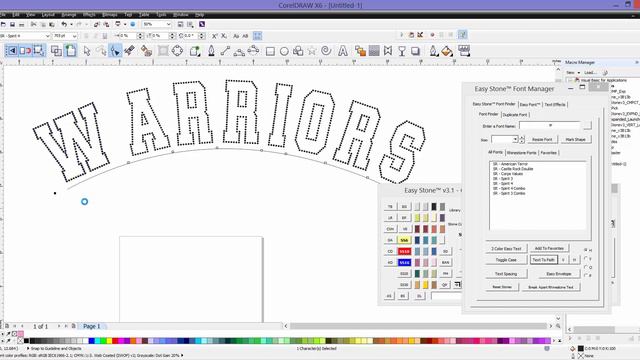Click the Text Spacing button
This screenshot has width=640, height=360.
506,274
